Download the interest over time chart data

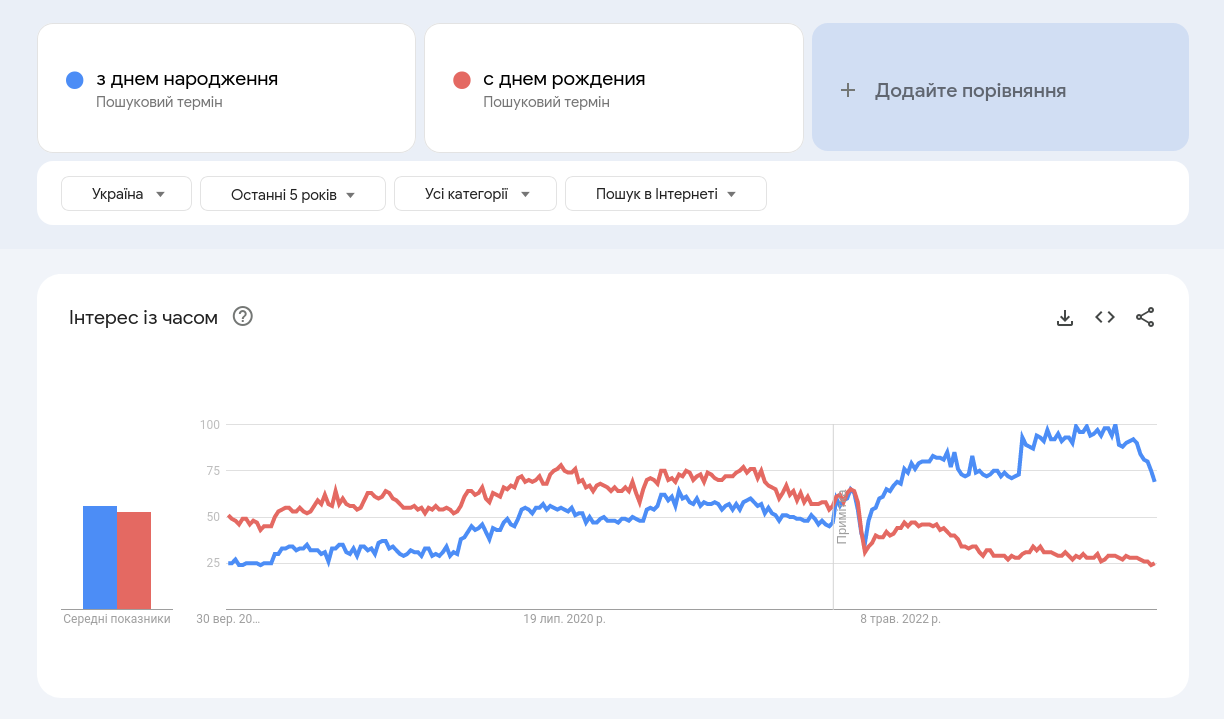pyautogui.click(x=1065, y=318)
